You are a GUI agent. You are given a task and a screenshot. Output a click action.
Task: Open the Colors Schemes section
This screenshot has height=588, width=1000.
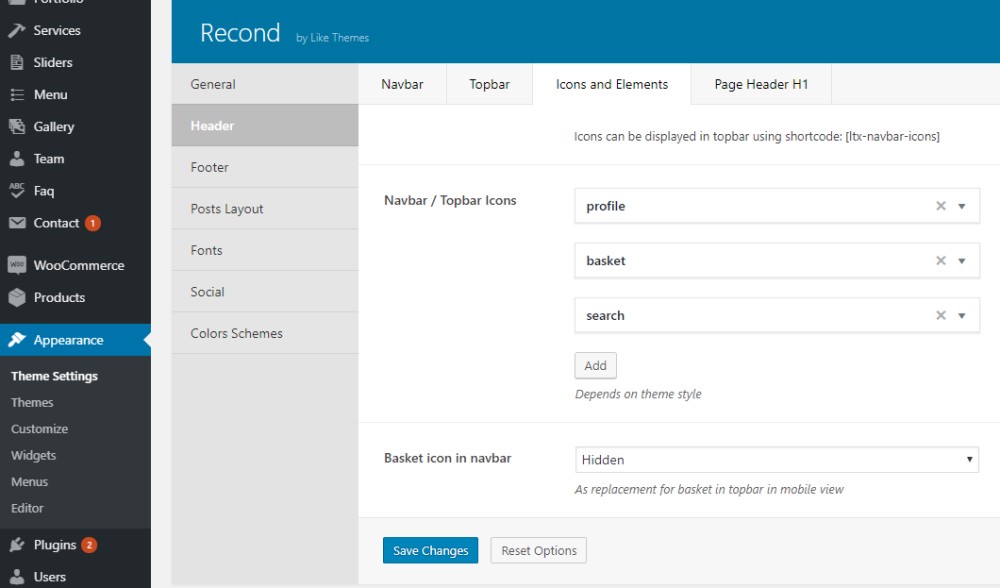click(265, 333)
